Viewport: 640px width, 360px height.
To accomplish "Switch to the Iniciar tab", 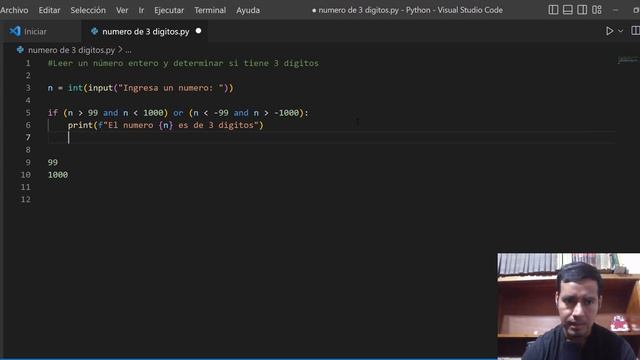I will point(41,31).
